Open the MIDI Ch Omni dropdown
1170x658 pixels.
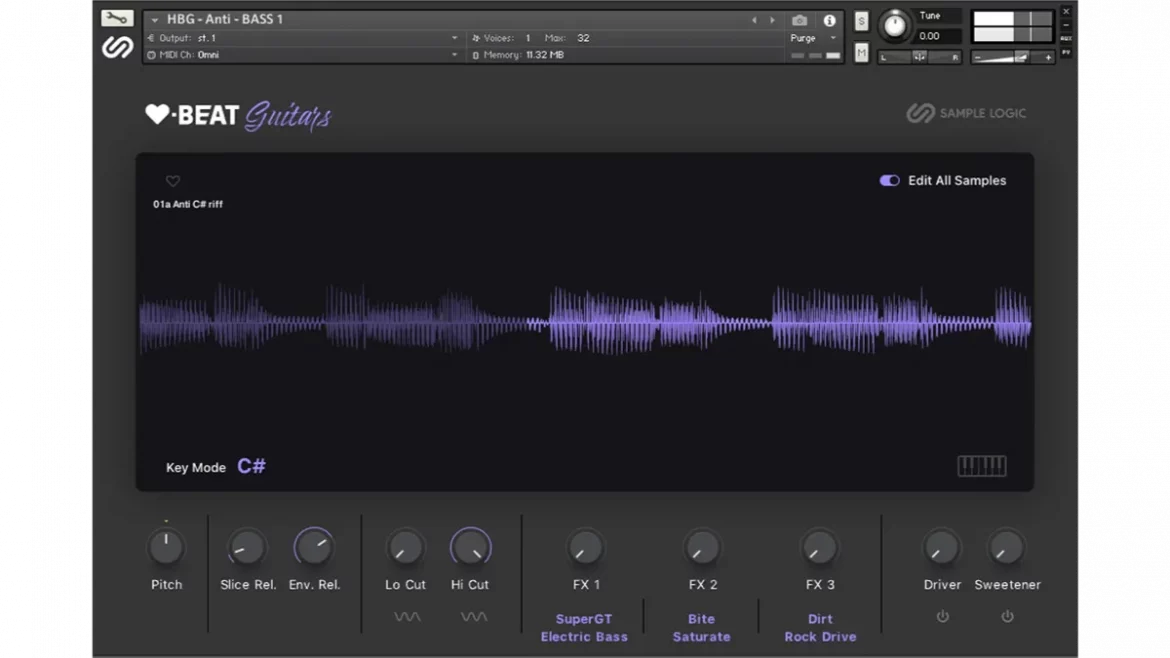302,55
